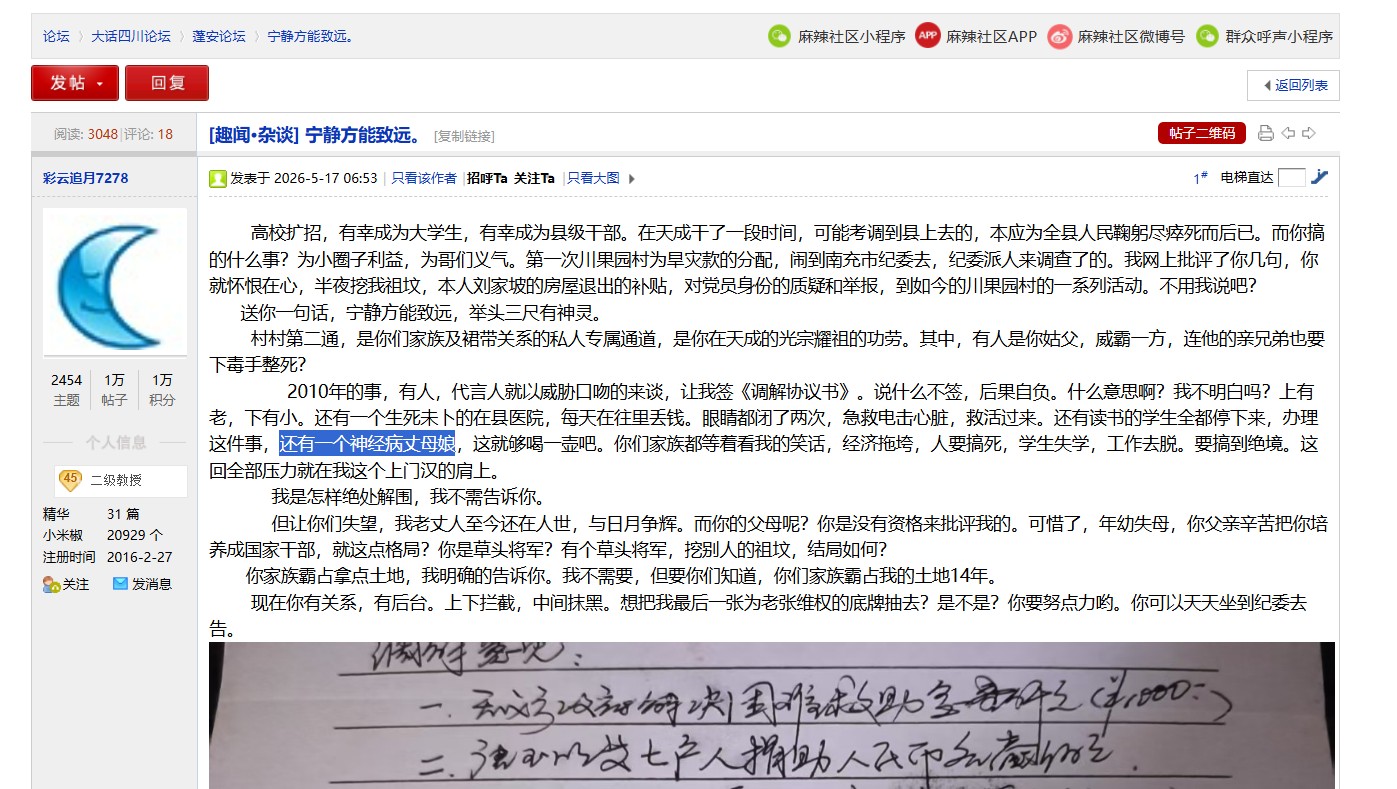
Task: Go to next thread with right arrow
Action: coord(1309,134)
